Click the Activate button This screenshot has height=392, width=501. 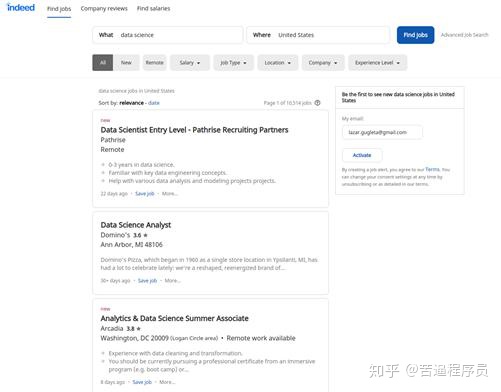(x=362, y=155)
